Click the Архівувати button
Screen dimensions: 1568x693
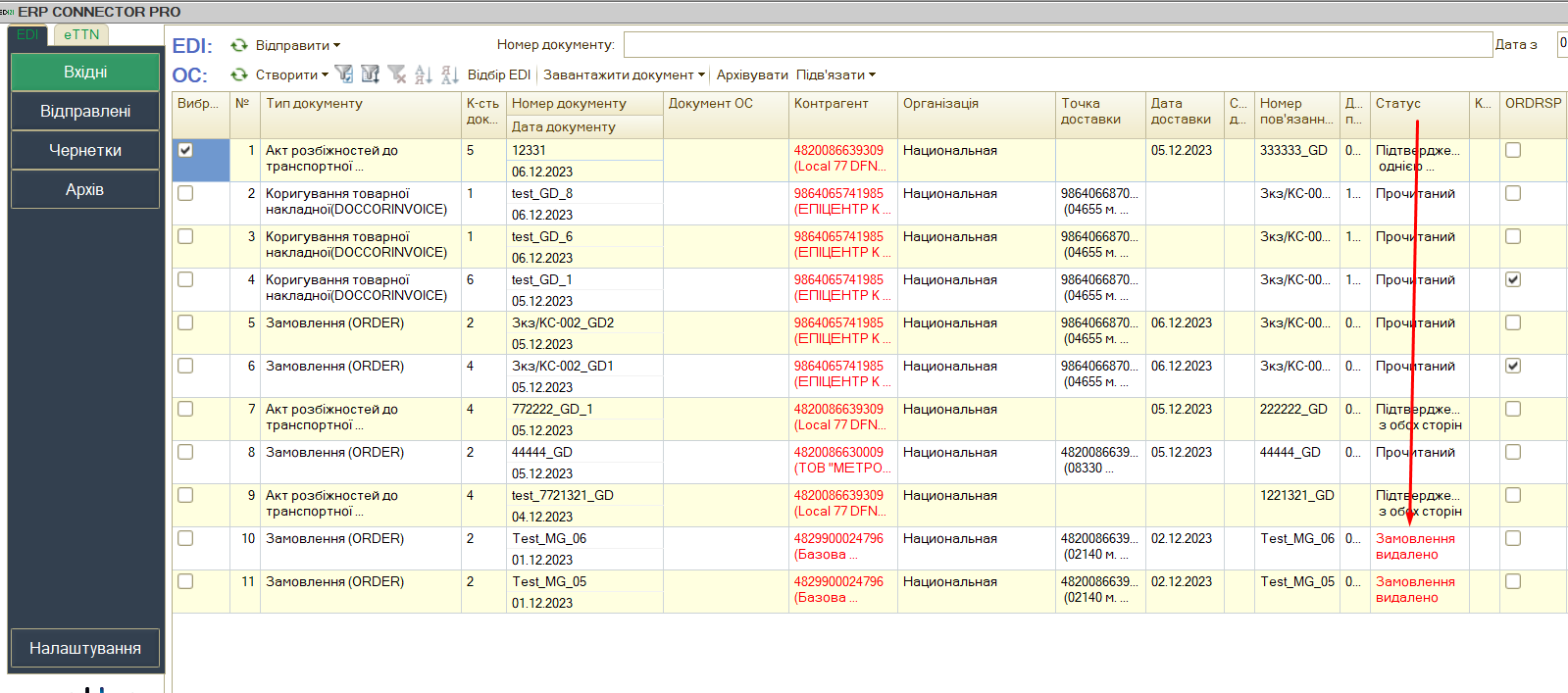752,74
